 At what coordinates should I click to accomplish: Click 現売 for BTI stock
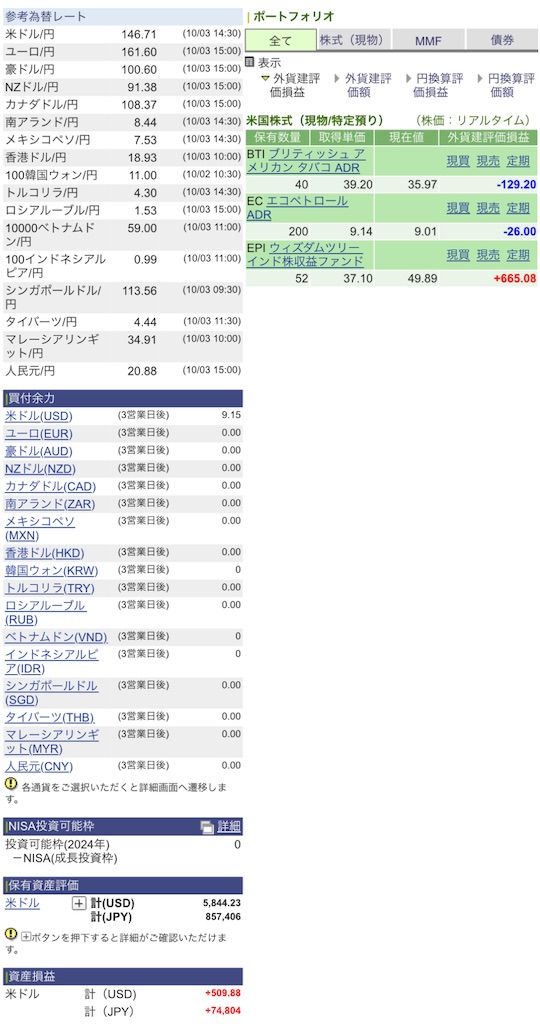(488, 161)
